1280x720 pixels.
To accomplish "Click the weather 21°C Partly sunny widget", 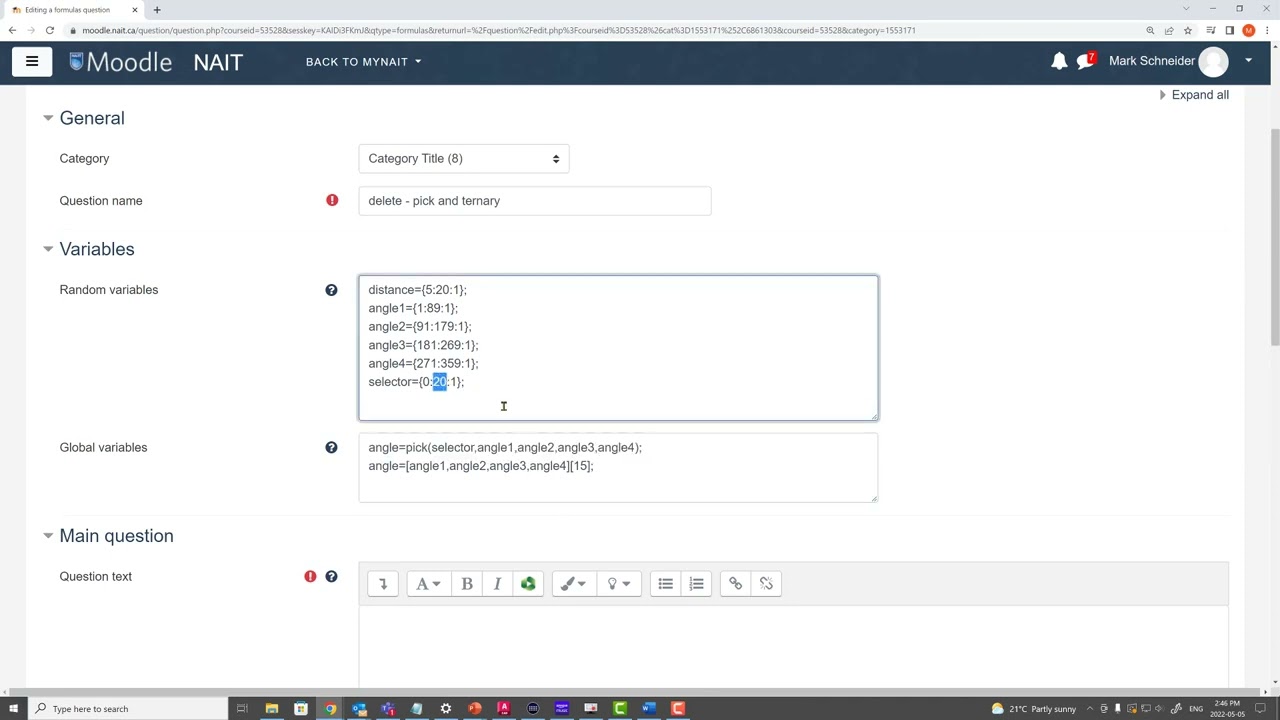I will coord(1033,709).
